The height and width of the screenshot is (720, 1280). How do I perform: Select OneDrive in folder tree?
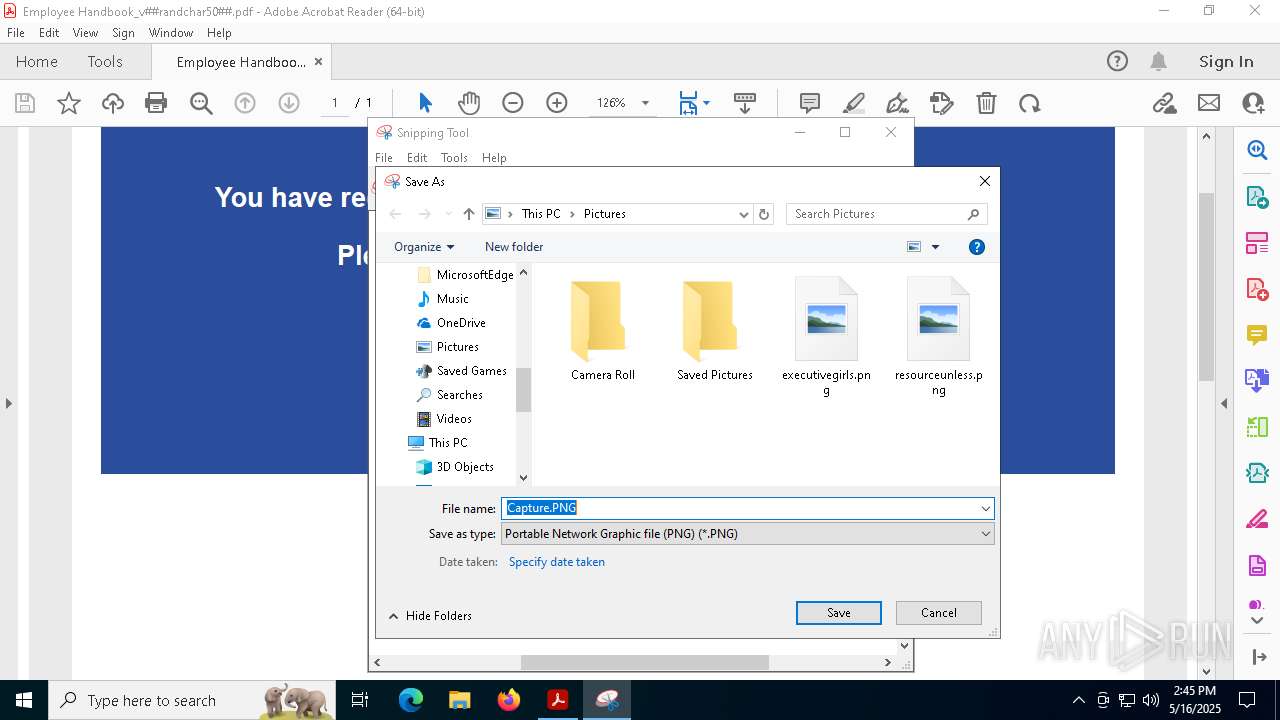tap(461, 323)
